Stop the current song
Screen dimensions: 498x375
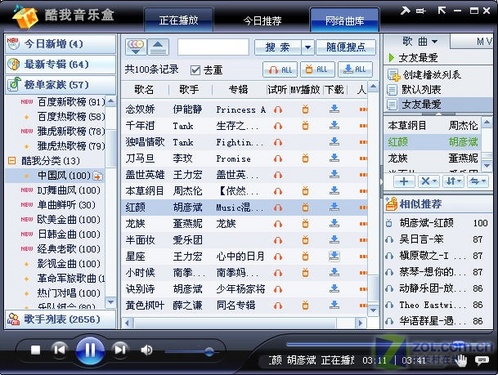point(35,350)
